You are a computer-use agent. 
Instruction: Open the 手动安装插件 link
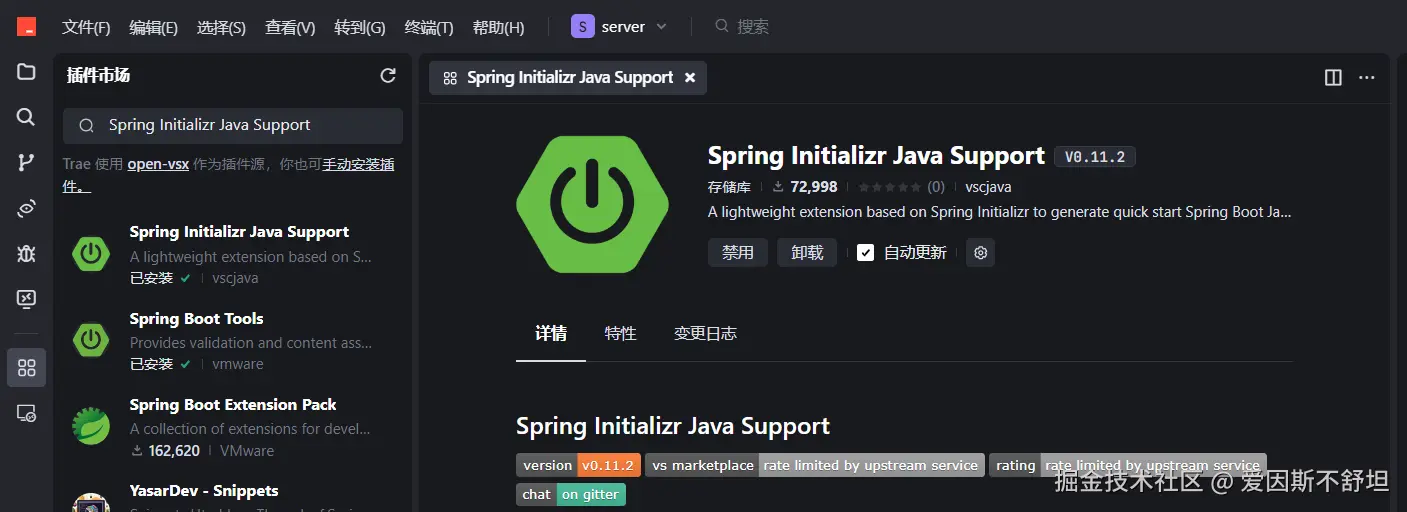coord(358,164)
